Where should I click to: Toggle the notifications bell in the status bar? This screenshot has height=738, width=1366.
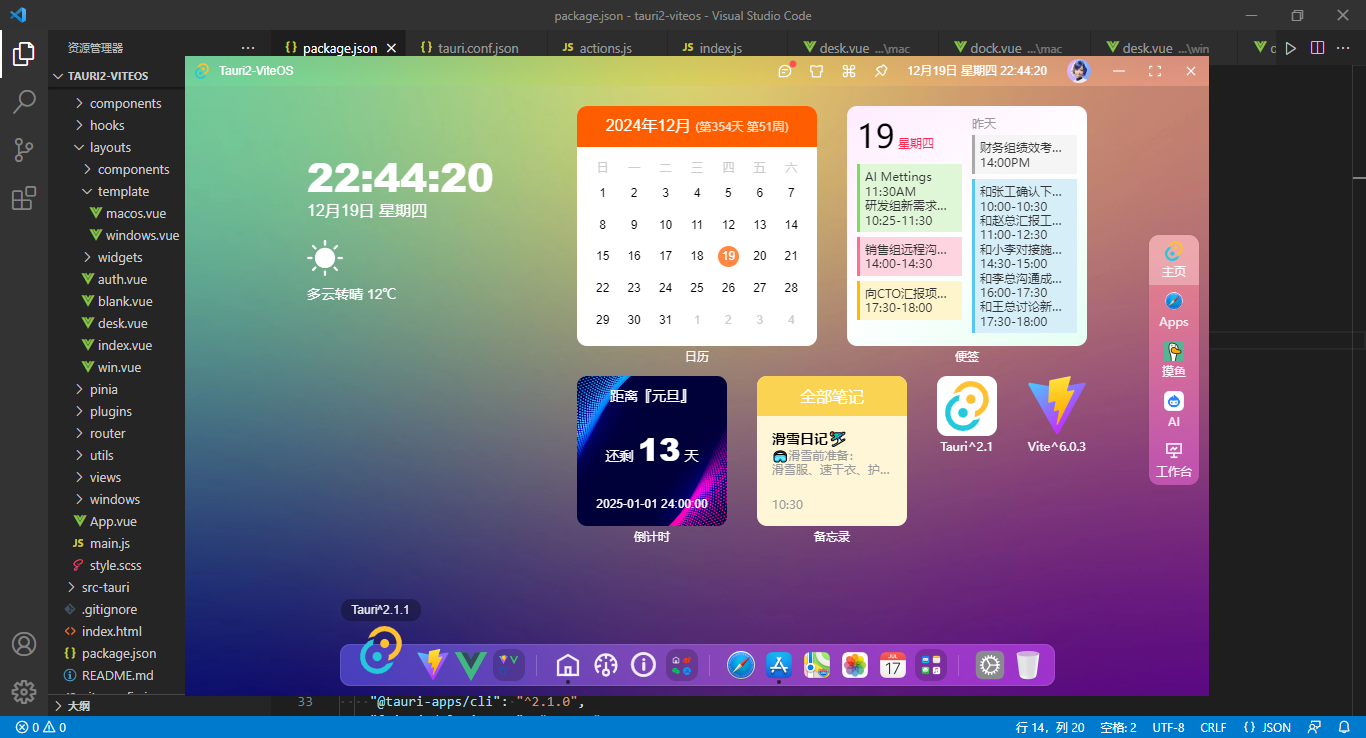point(1343,727)
